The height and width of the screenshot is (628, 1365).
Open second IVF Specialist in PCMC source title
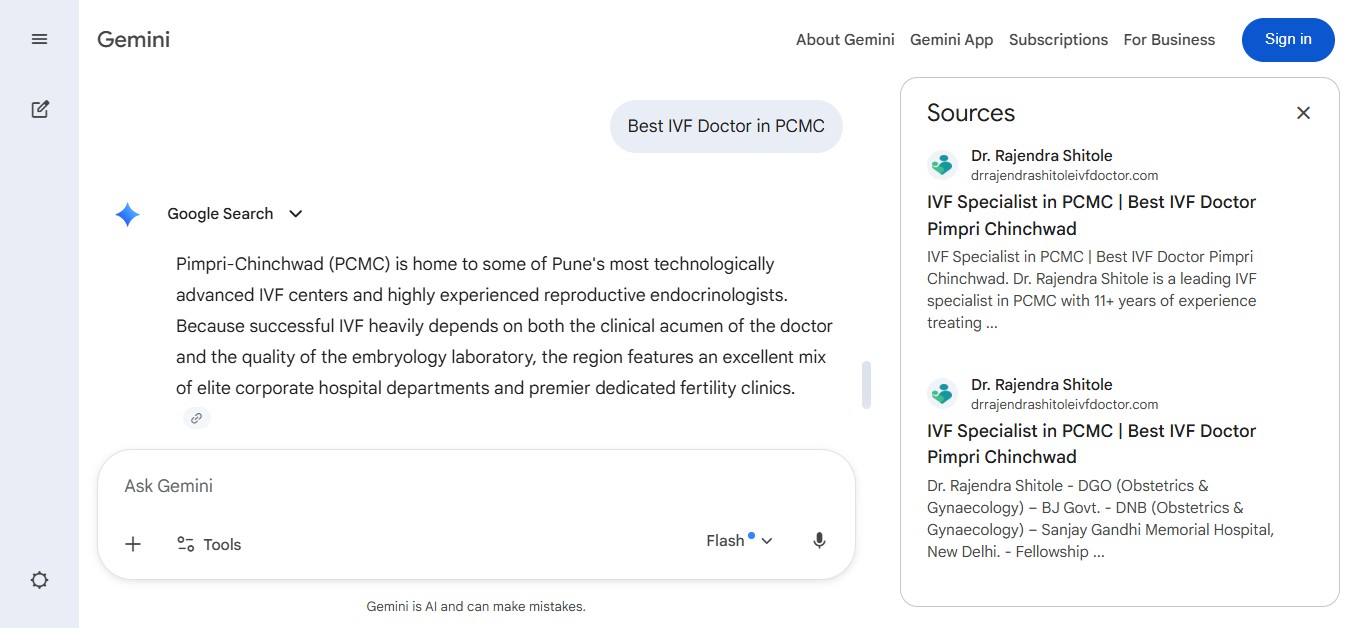pos(1091,444)
